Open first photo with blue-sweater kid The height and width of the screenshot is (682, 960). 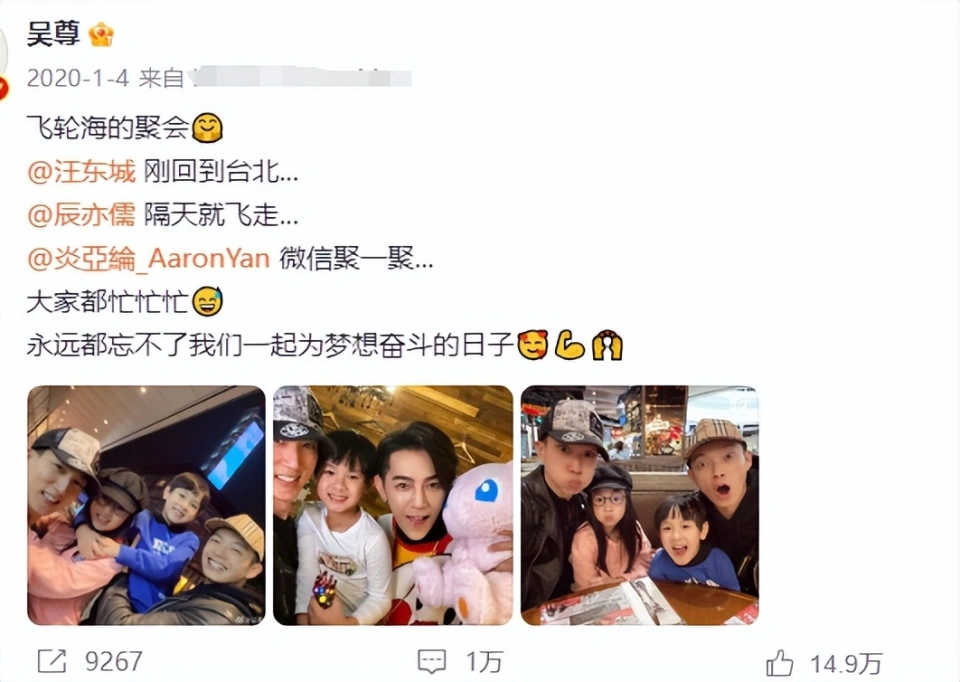pyautogui.click(x=146, y=505)
